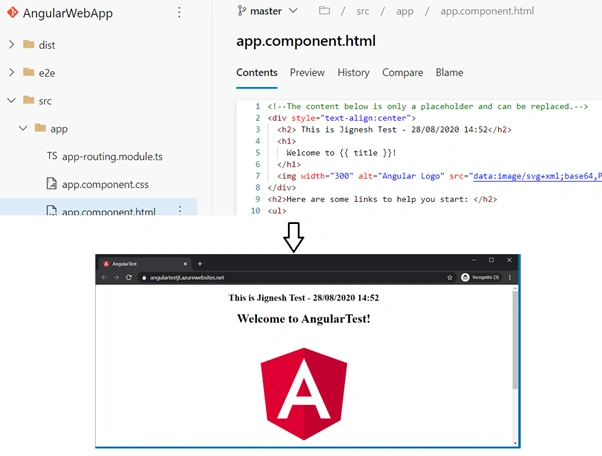Open more options for app.component.html row
This screenshot has width=602, height=456.
180,210
